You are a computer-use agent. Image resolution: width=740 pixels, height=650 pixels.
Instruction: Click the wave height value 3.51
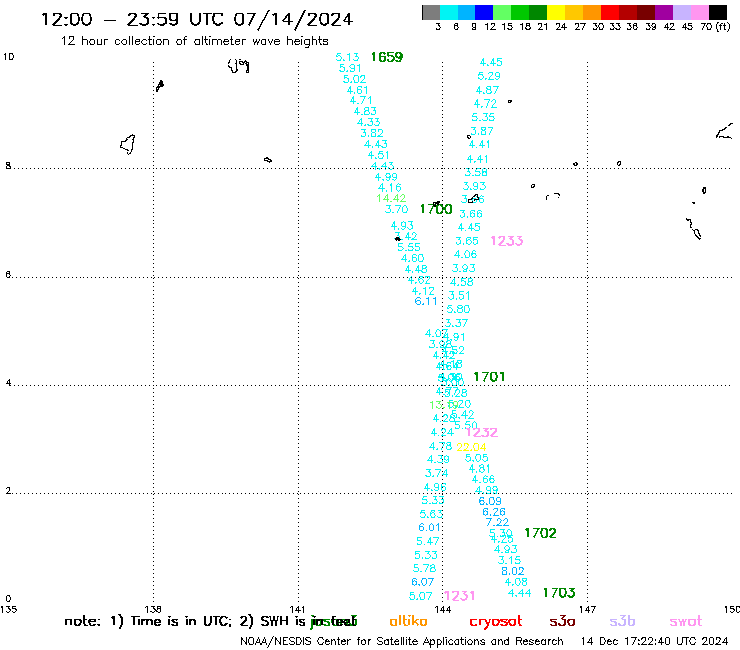tap(459, 296)
